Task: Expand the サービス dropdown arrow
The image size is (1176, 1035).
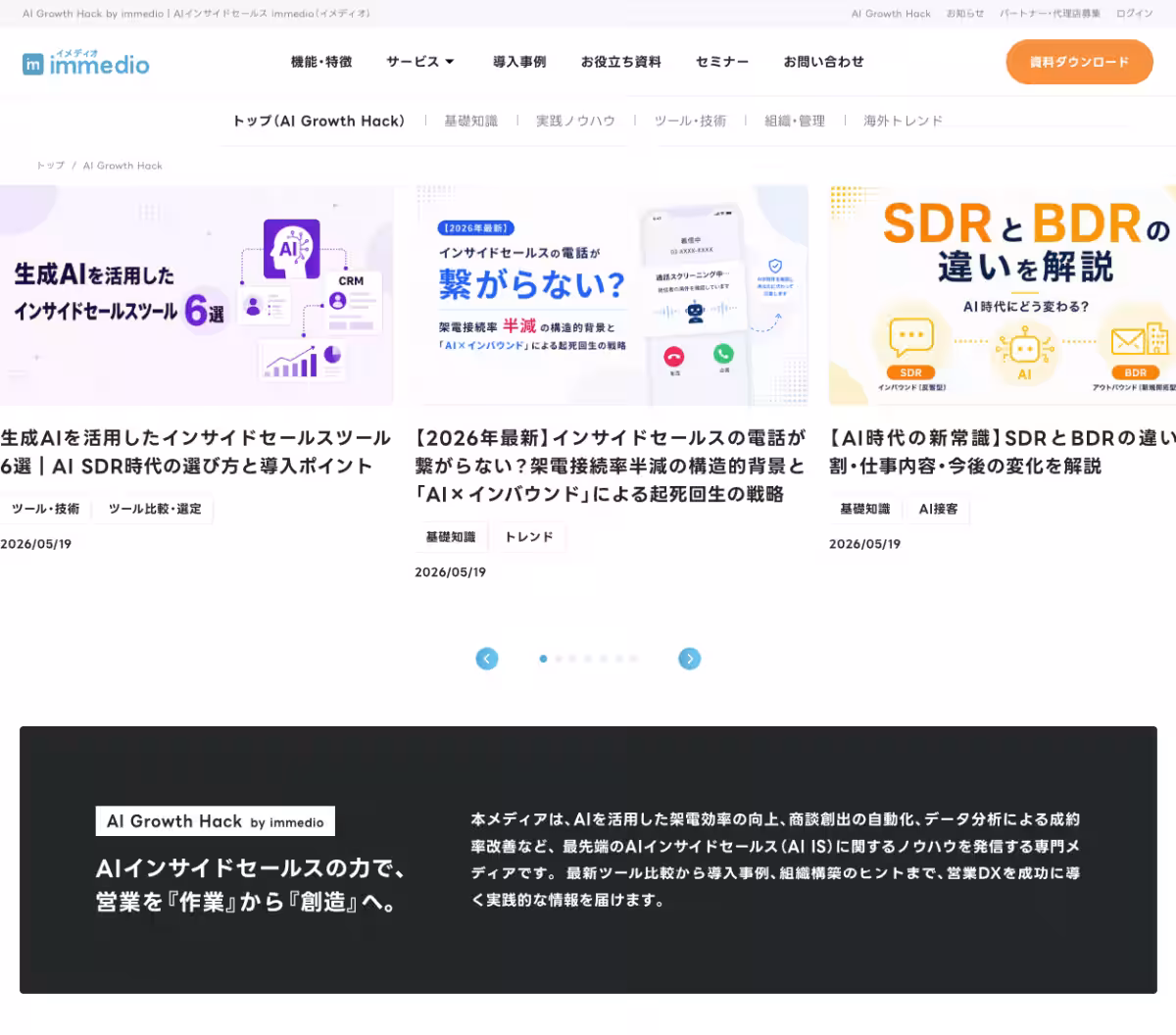Action: (x=450, y=62)
